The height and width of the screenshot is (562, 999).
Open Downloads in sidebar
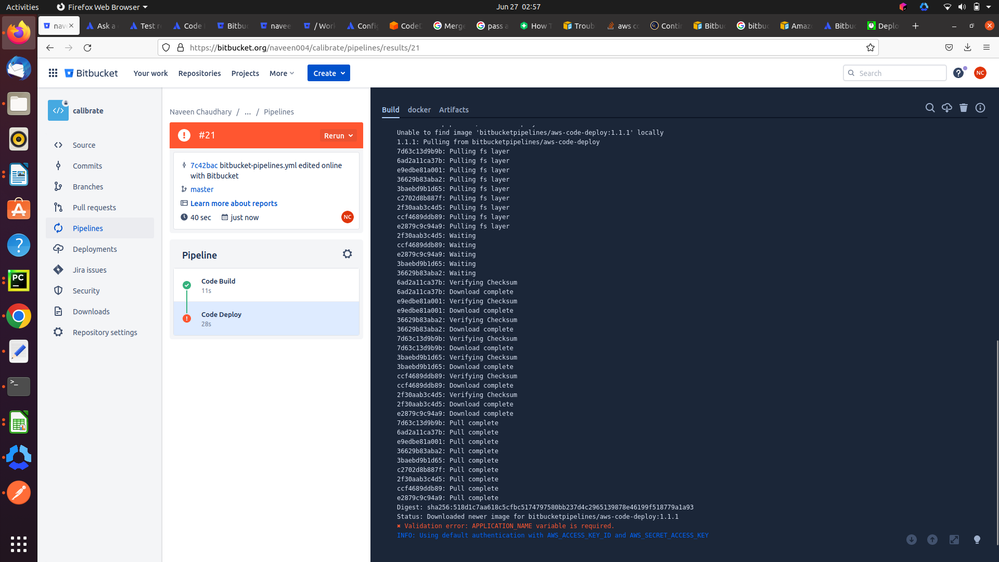click(91, 312)
